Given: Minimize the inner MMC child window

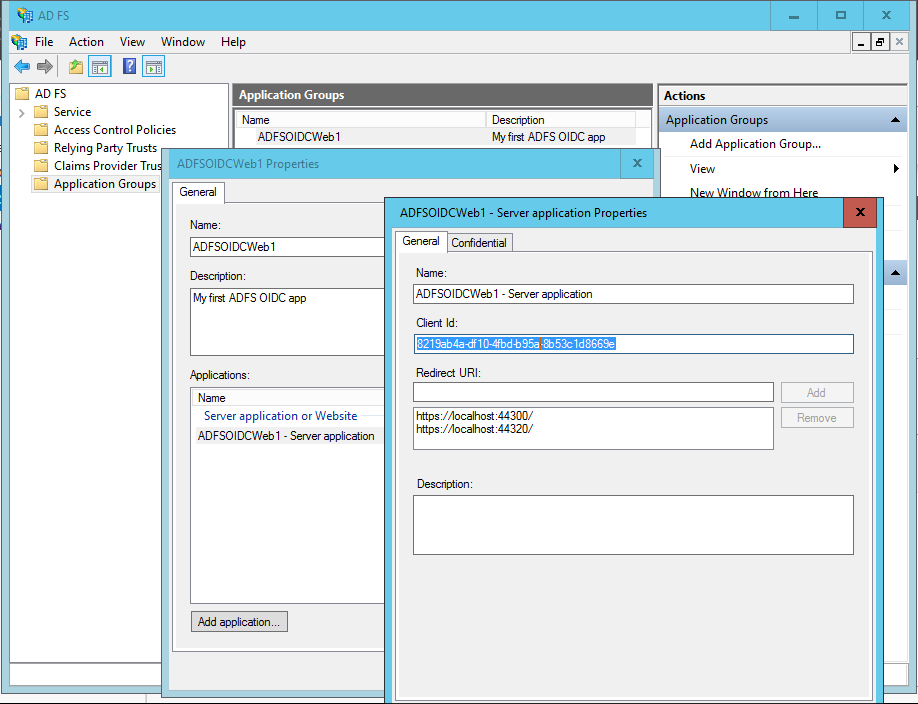Looking at the screenshot, I should 861,42.
